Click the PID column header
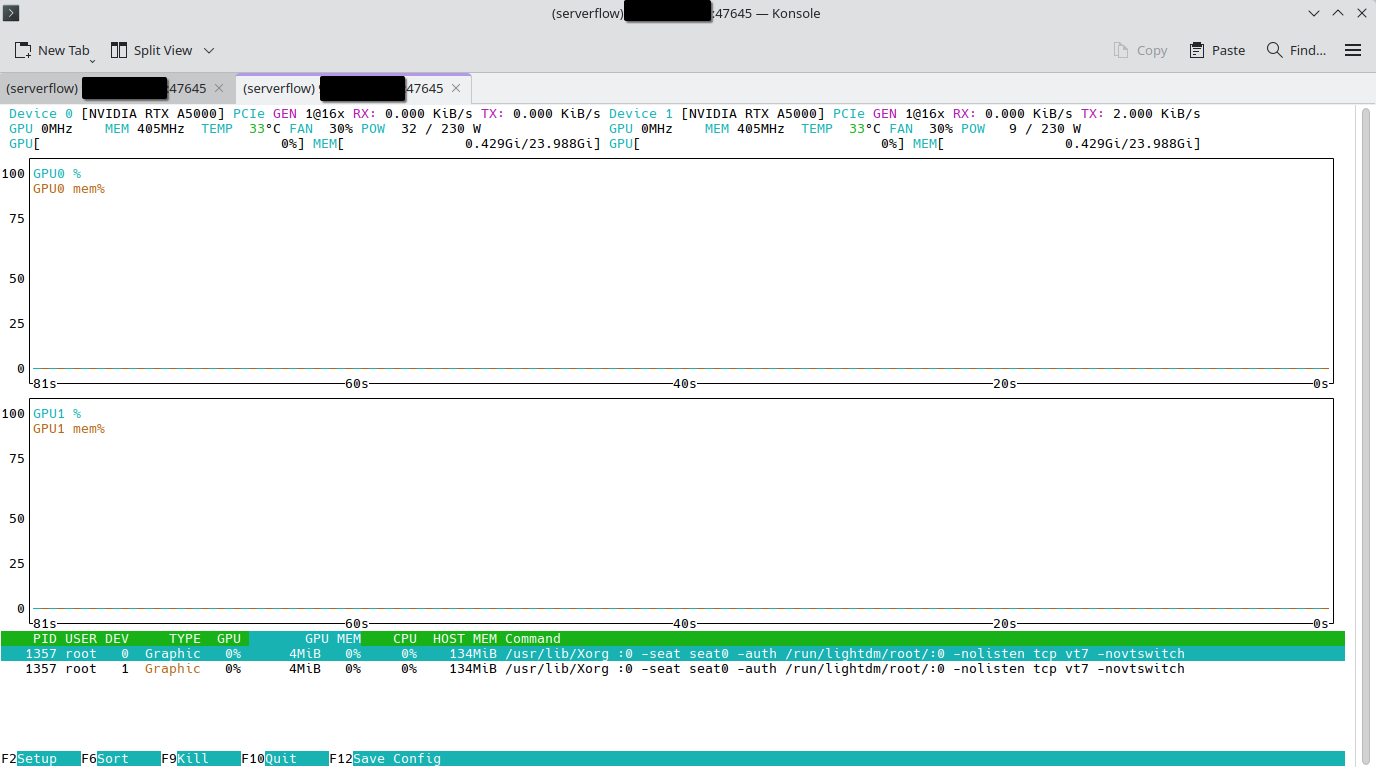Screen dimensions: 1376x767 tap(45, 639)
